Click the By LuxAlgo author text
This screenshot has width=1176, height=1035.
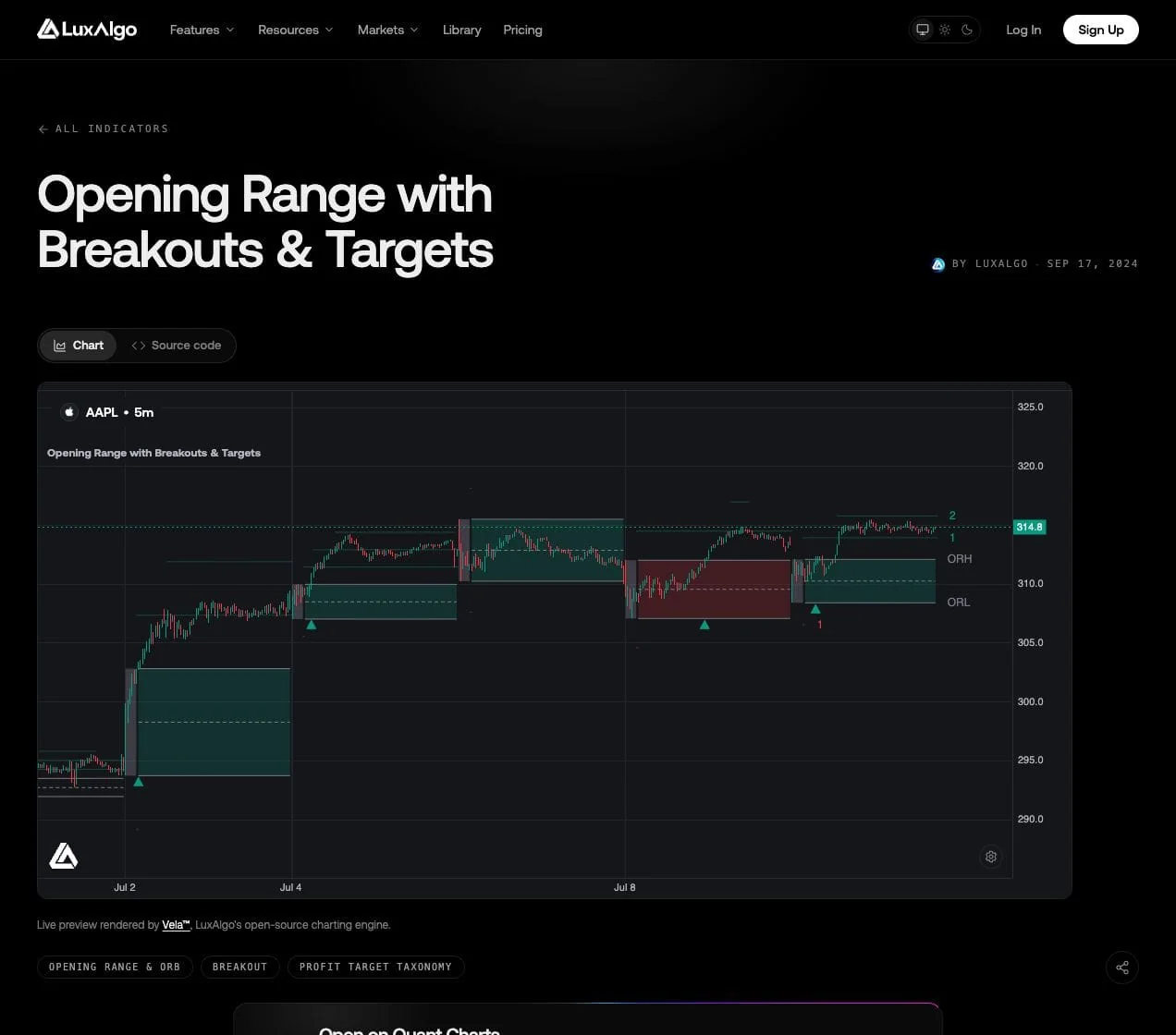[x=990, y=263]
